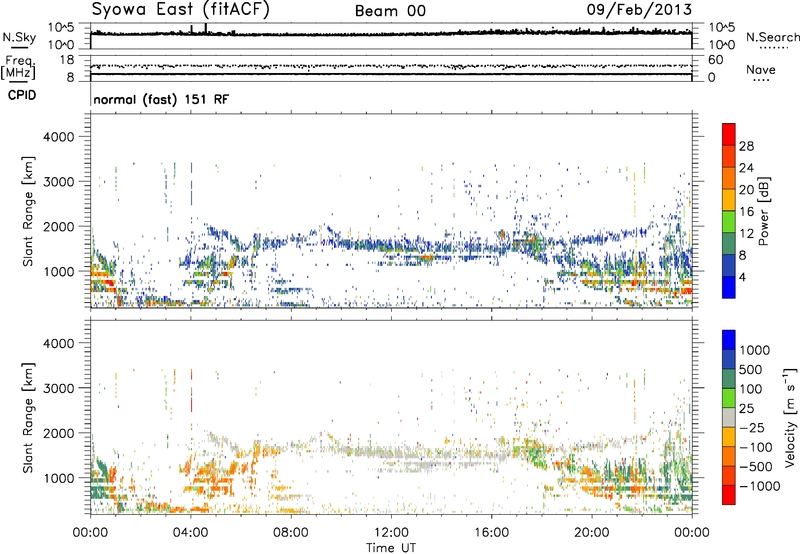Viewport: 800px width, 554px height.
Task: Click the 'N.Search' legend label
Action: 772,37
